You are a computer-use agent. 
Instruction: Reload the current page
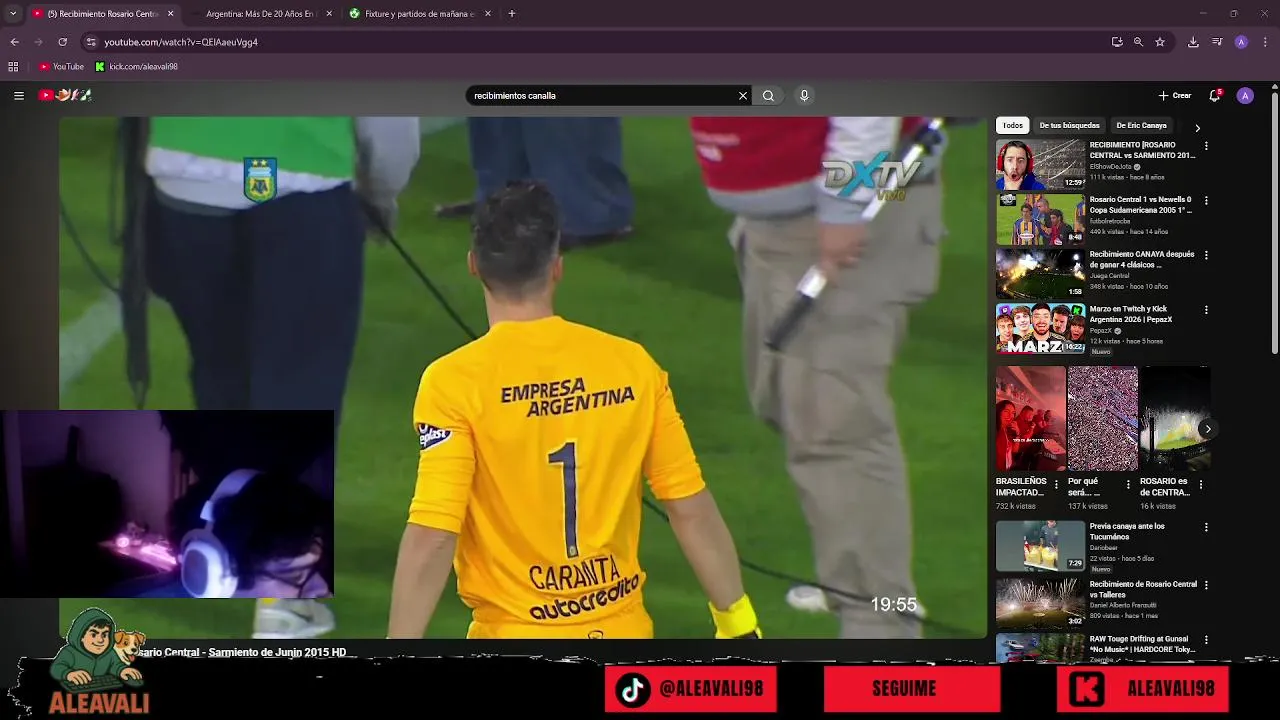(62, 42)
